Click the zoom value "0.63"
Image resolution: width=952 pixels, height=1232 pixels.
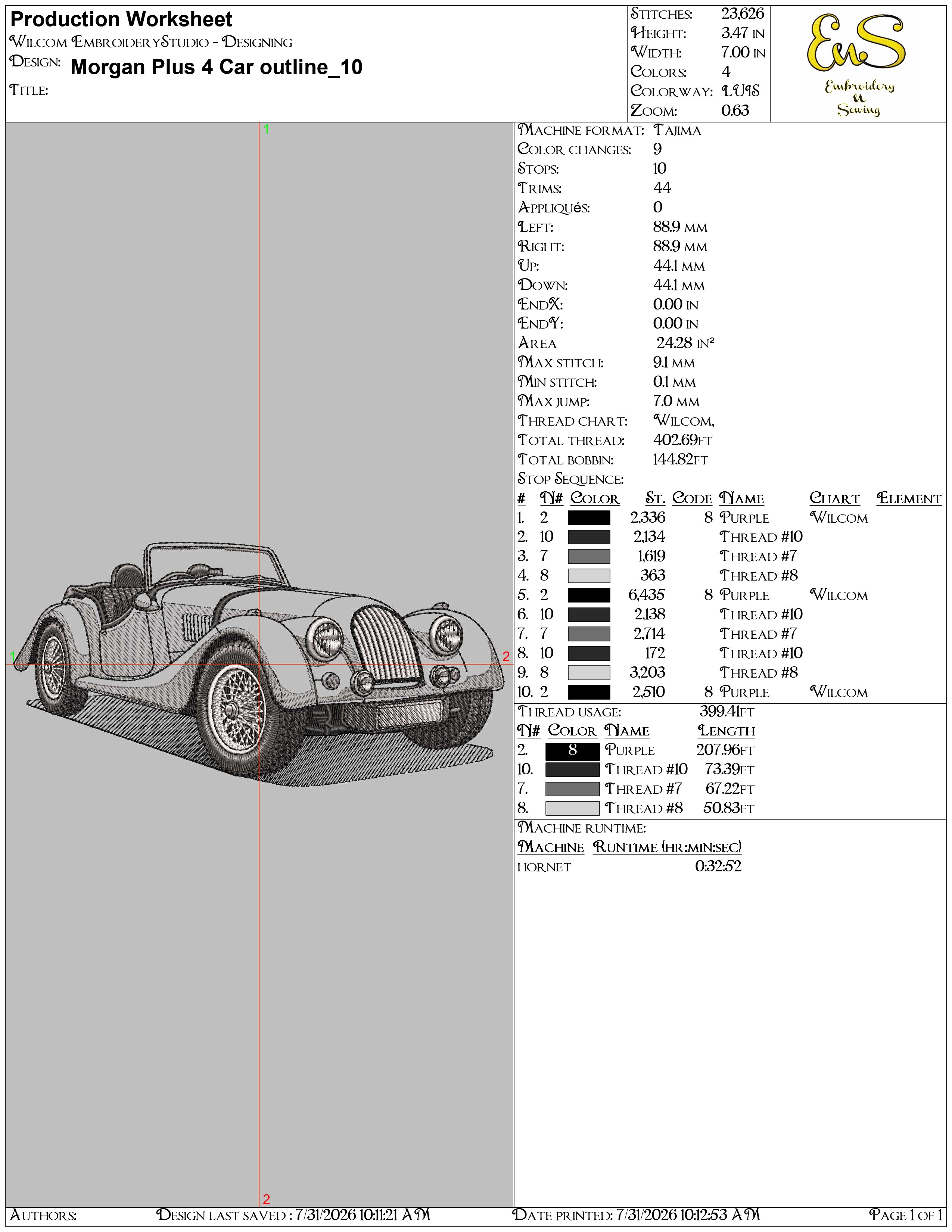point(735,111)
